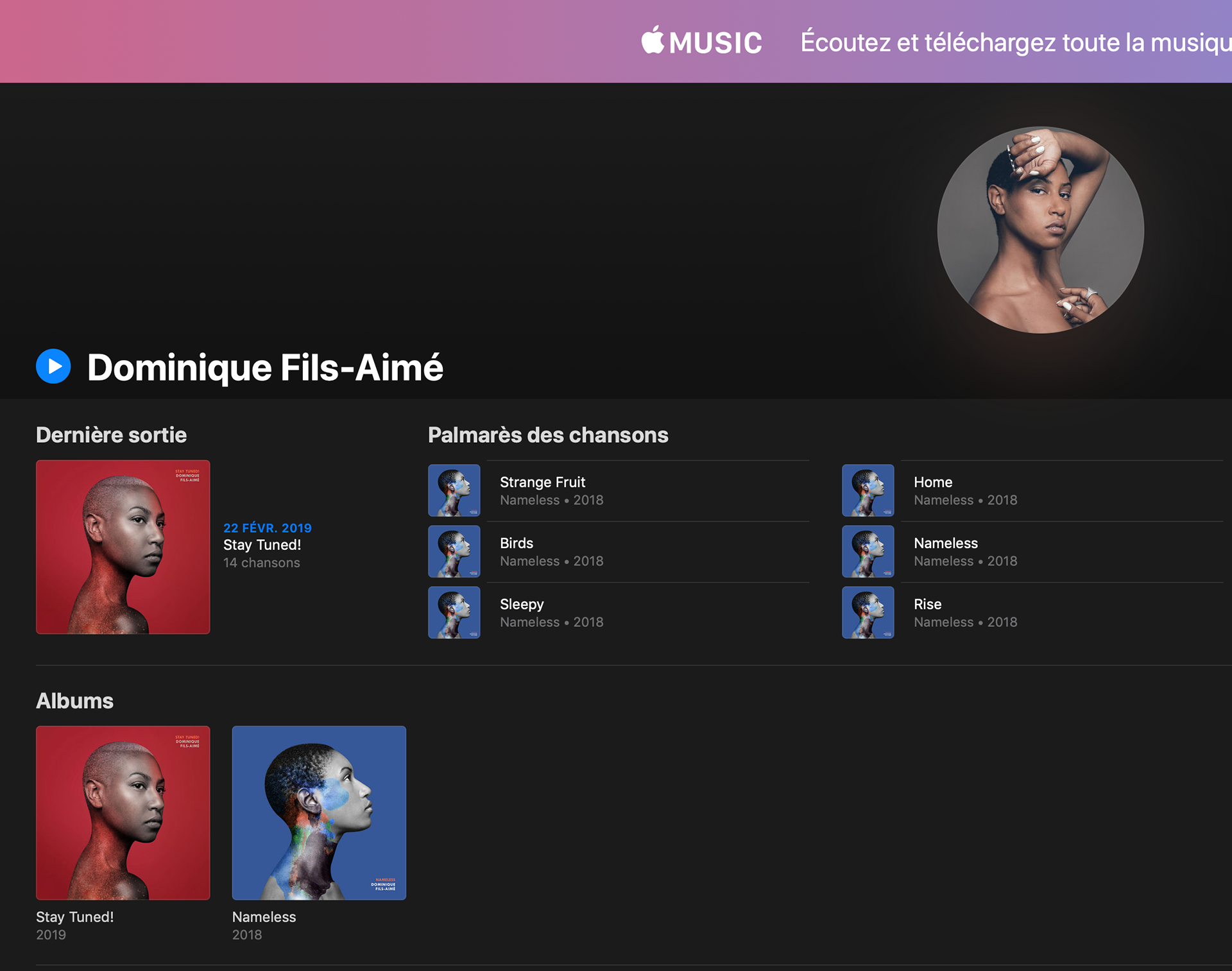Click the circular artist portrait photo

[1040, 230]
